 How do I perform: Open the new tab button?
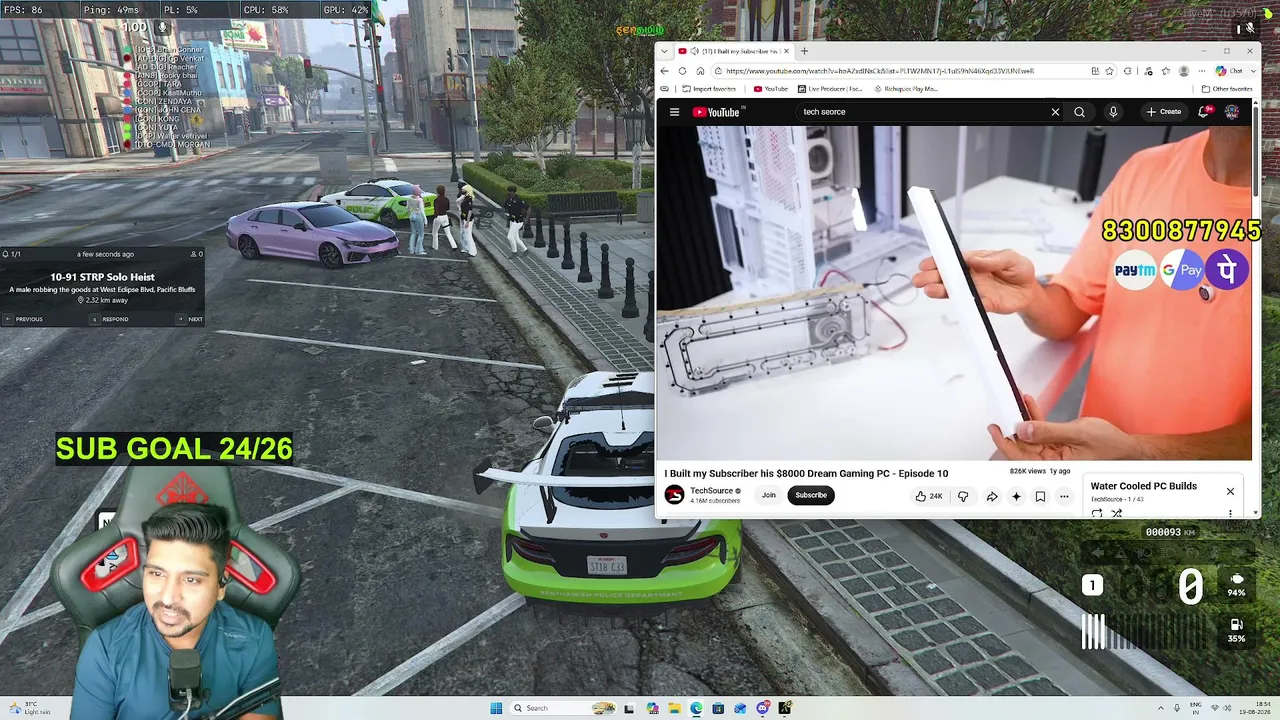point(804,51)
